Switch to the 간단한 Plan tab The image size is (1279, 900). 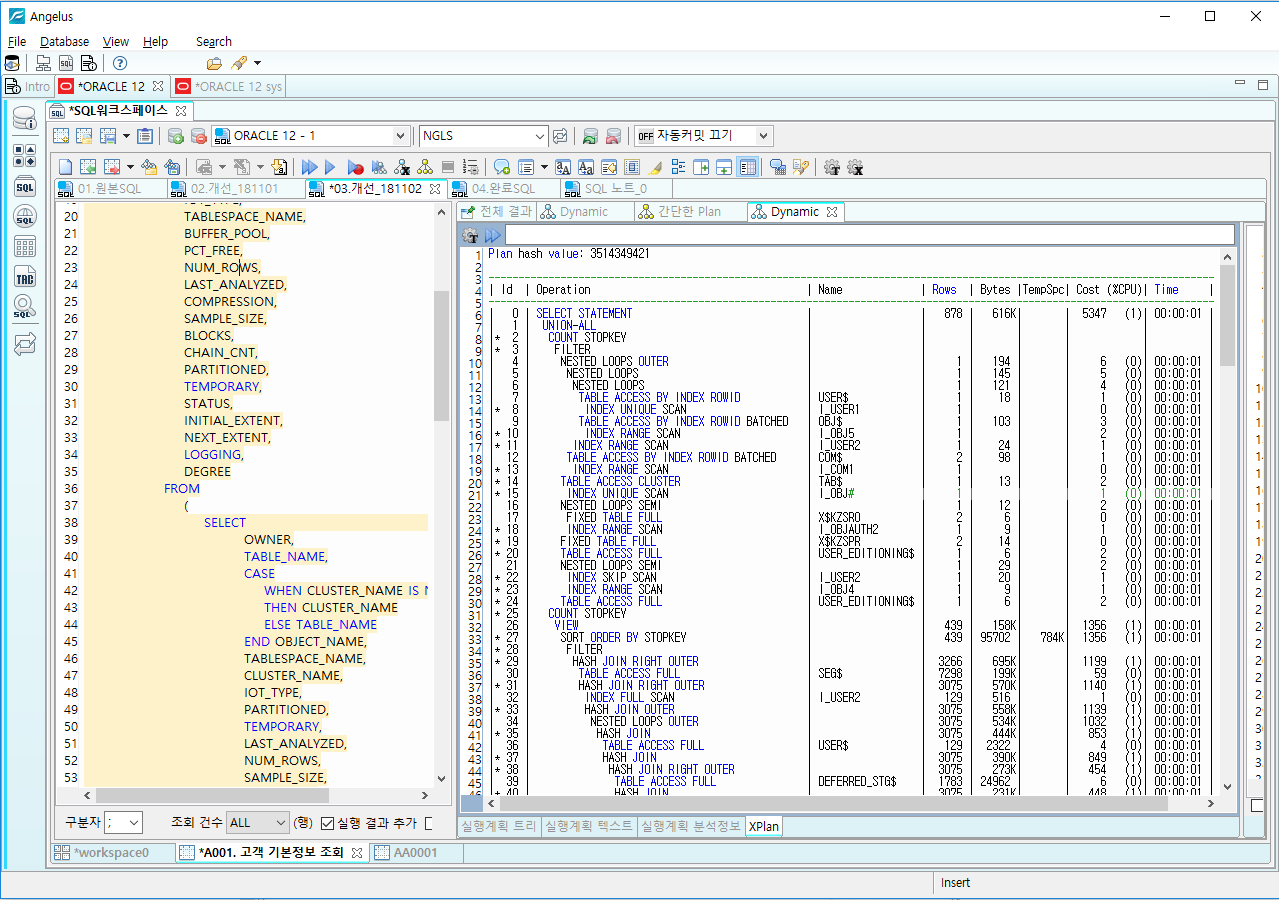[690, 212]
